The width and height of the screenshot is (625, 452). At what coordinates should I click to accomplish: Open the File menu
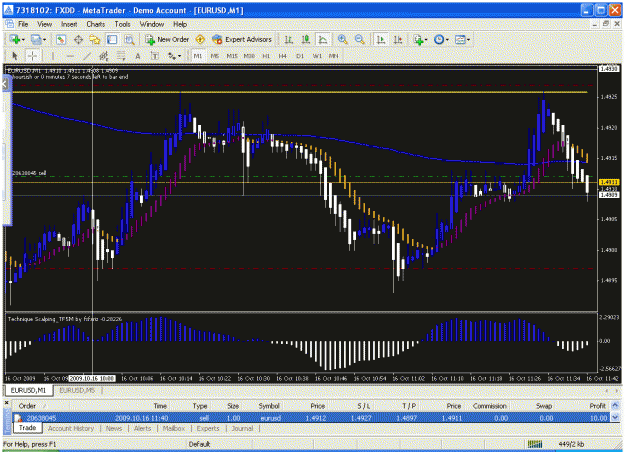point(23,24)
